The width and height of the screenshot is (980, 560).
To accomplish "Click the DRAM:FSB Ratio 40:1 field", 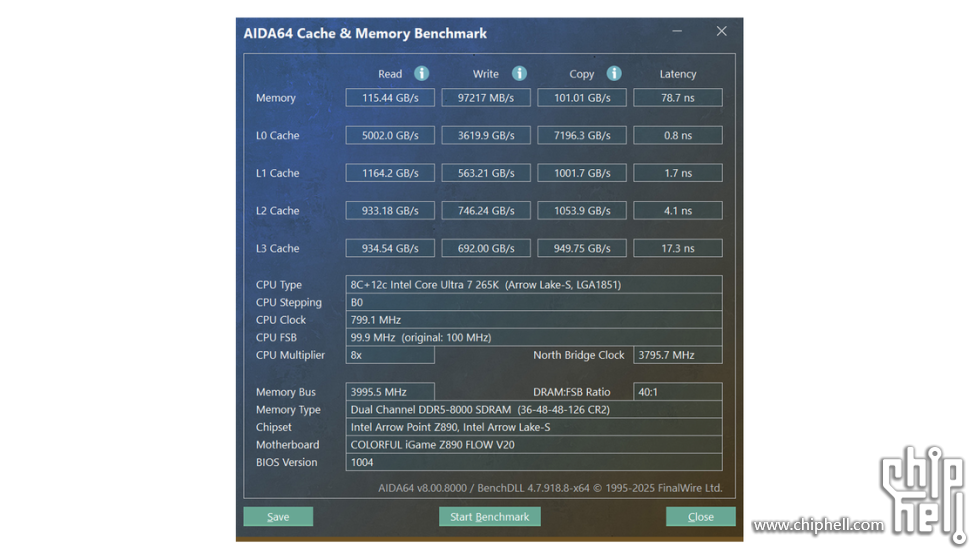I will pos(677,392).
